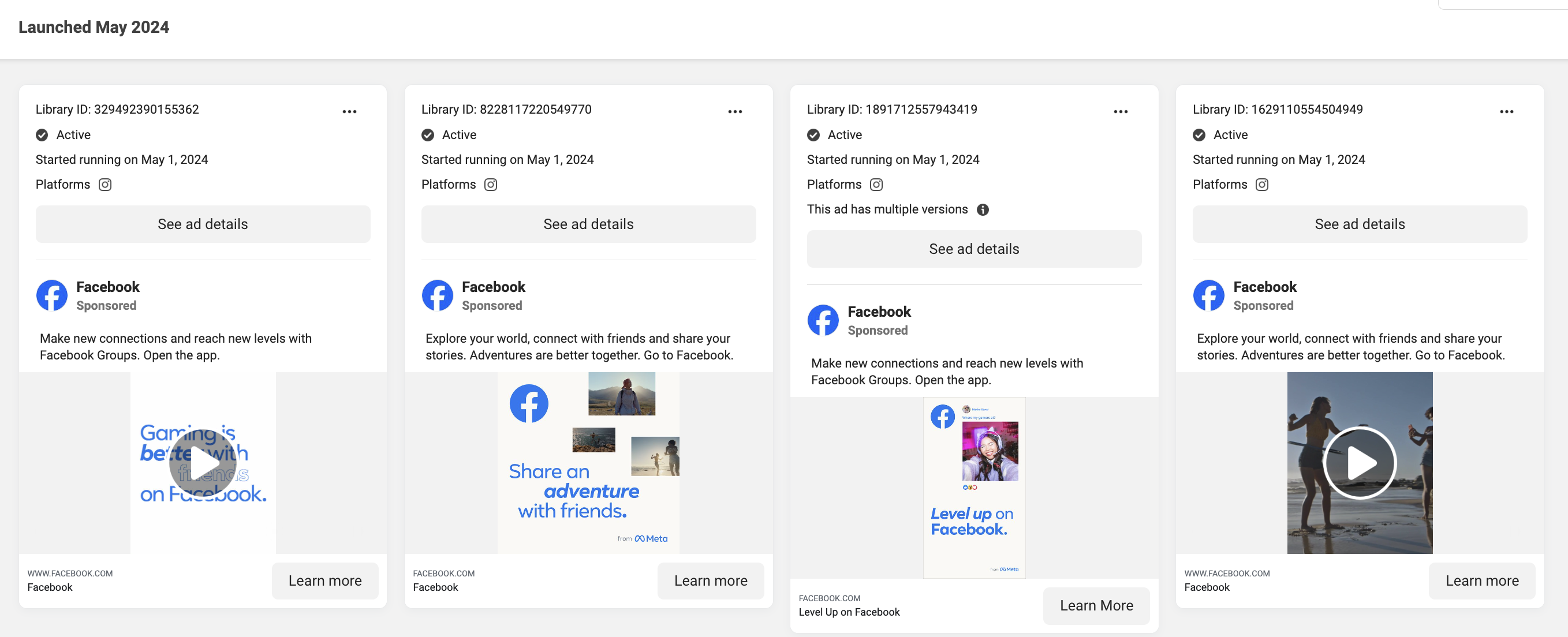This screenshot has width=1568, height=637.
Task: See ad details for ad 8228117220549770
Action: tap(588, 224)
